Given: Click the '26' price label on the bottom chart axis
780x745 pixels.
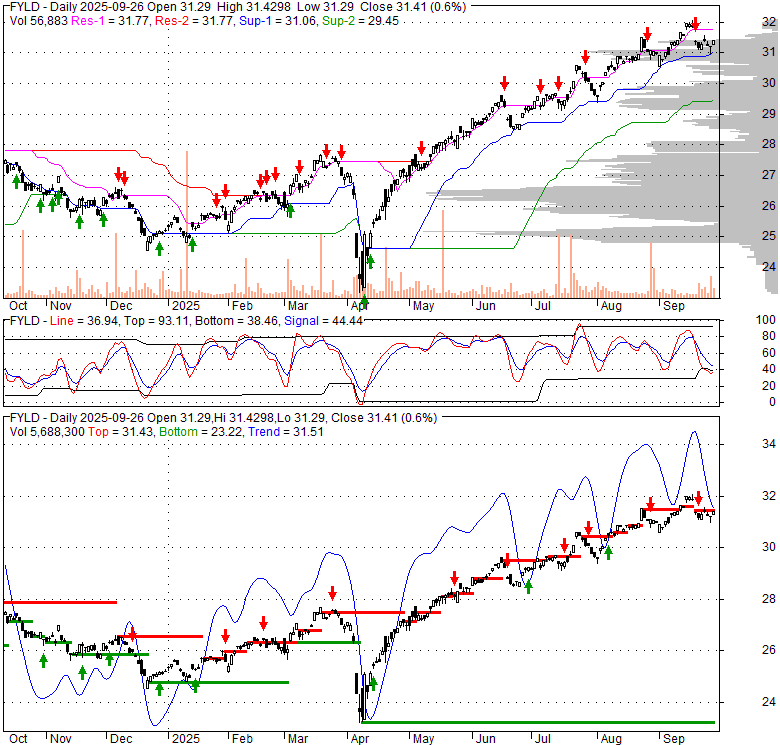Looking at the screenshot, I should pos(769,650).
